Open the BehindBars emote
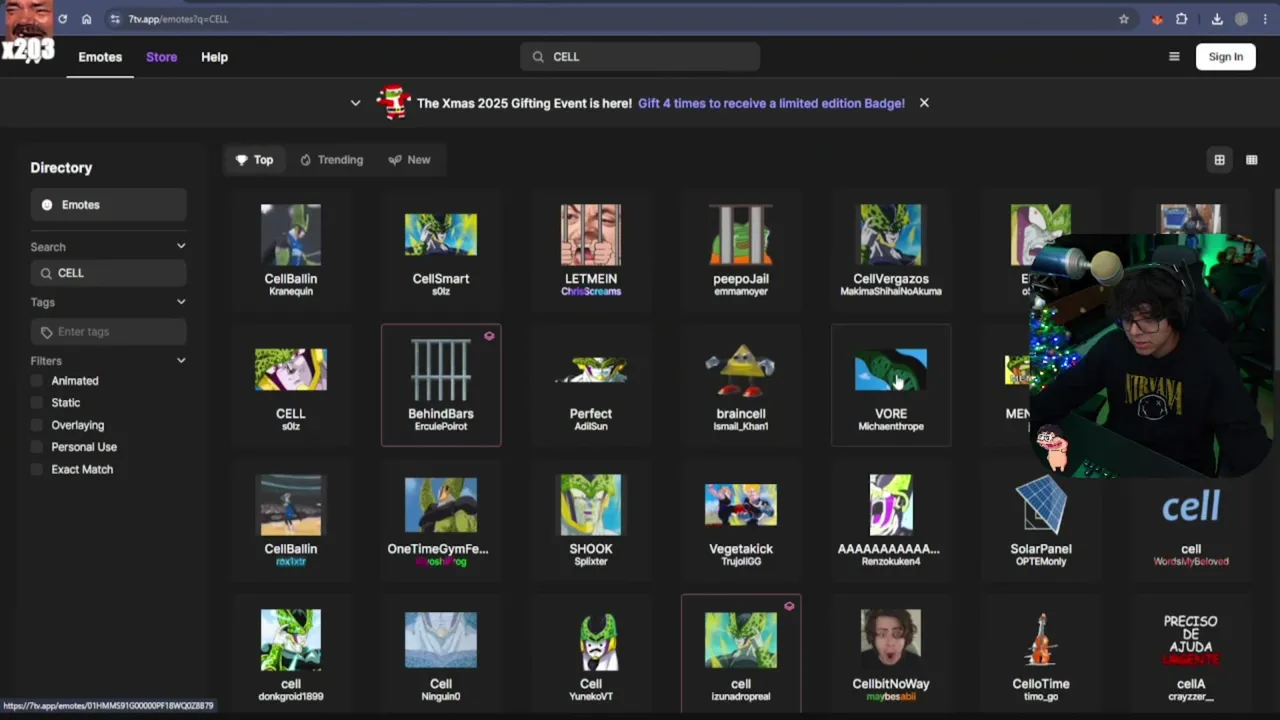The image size is (1280, 720). (x=441, y=385)
